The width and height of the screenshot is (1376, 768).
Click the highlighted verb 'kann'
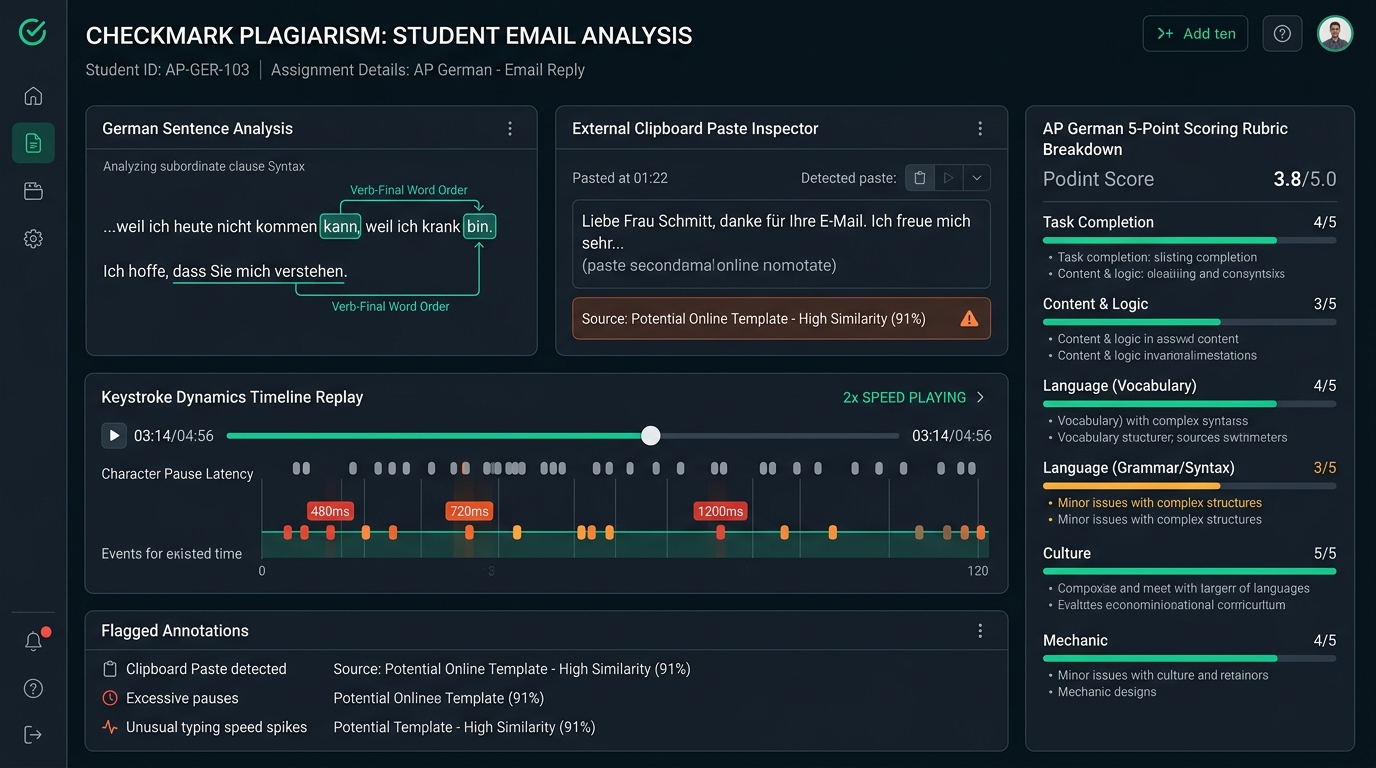click(340, 227)
